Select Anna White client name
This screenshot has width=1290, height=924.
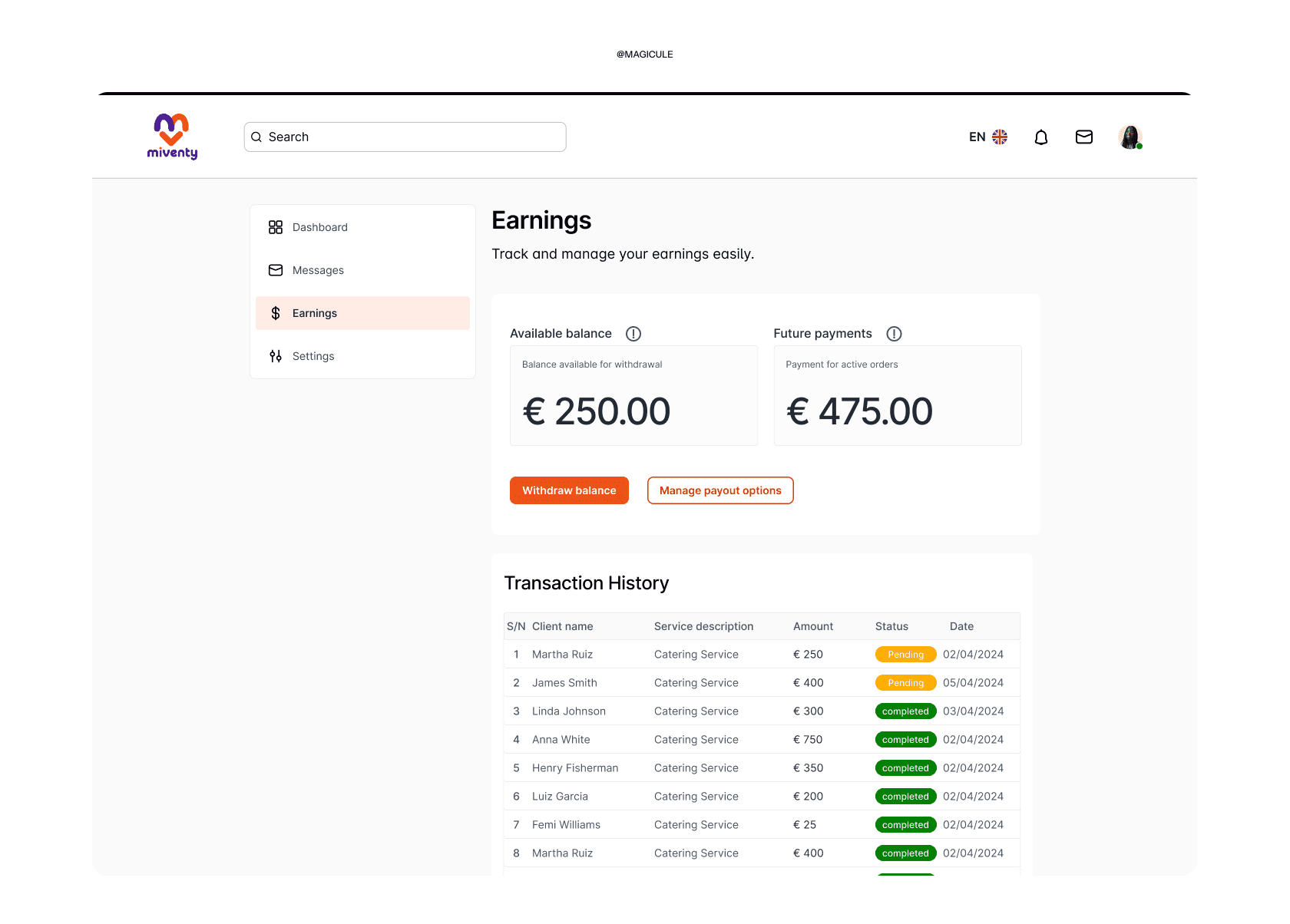coord(561,740)
